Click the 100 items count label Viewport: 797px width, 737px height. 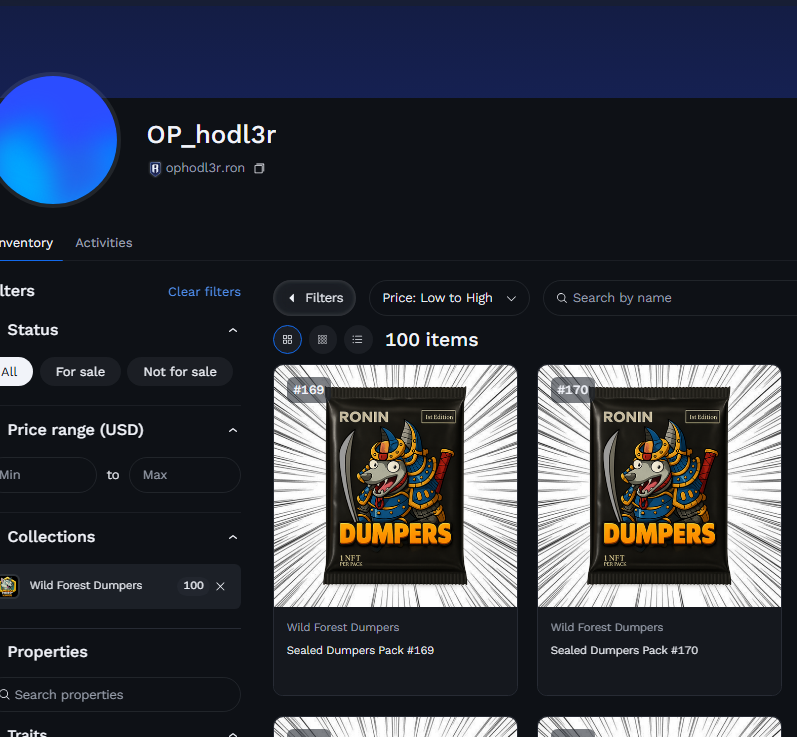(432, 340)
